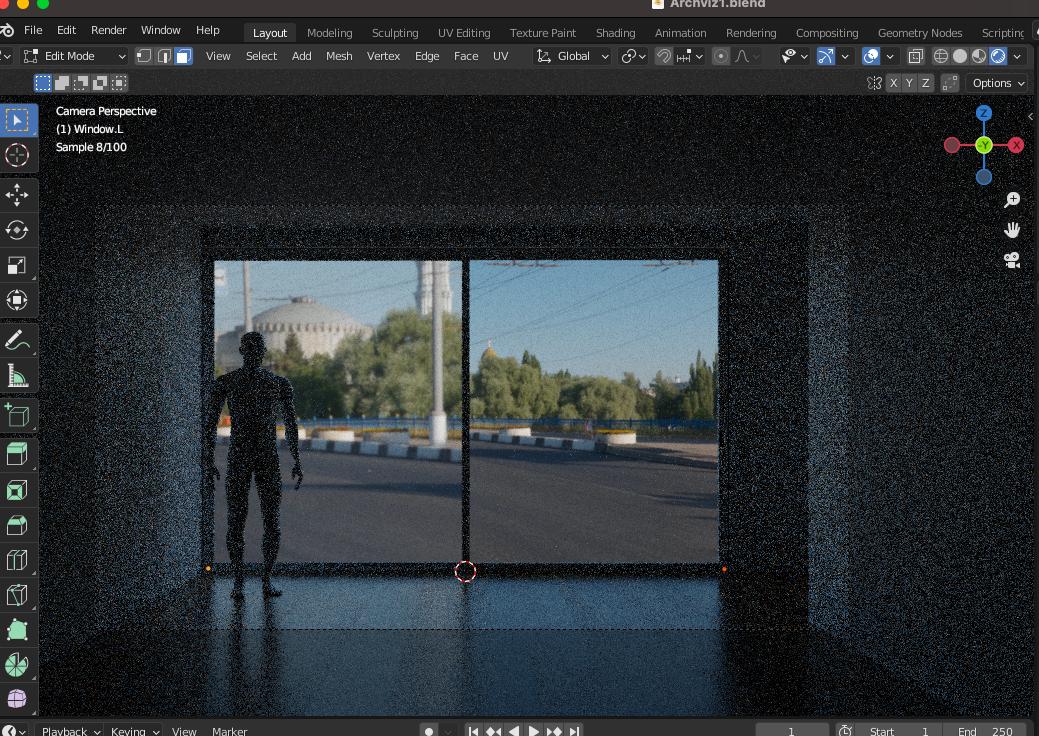
Task: Jump to the first frame of the timeline
Action: (473, 731)
